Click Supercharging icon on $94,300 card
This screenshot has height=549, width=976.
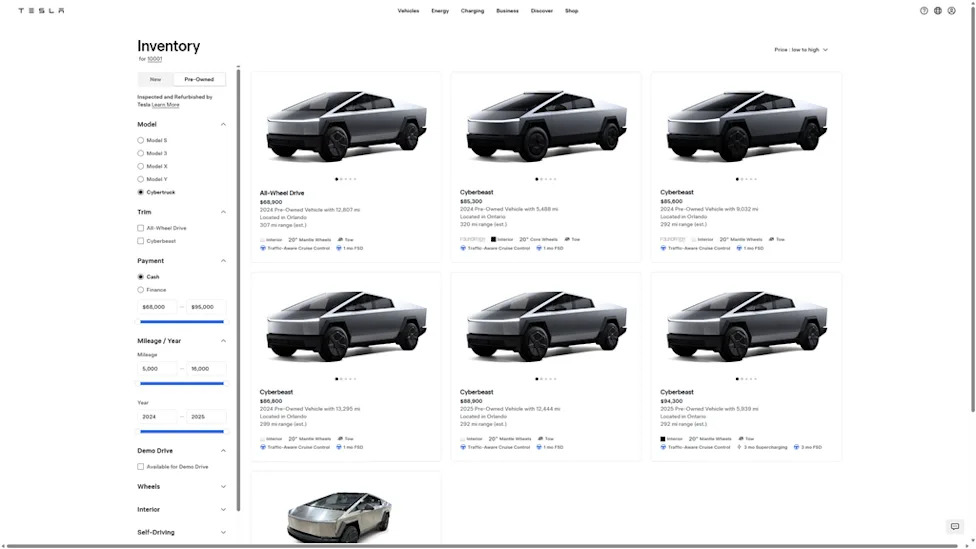[x=739, y=447]
